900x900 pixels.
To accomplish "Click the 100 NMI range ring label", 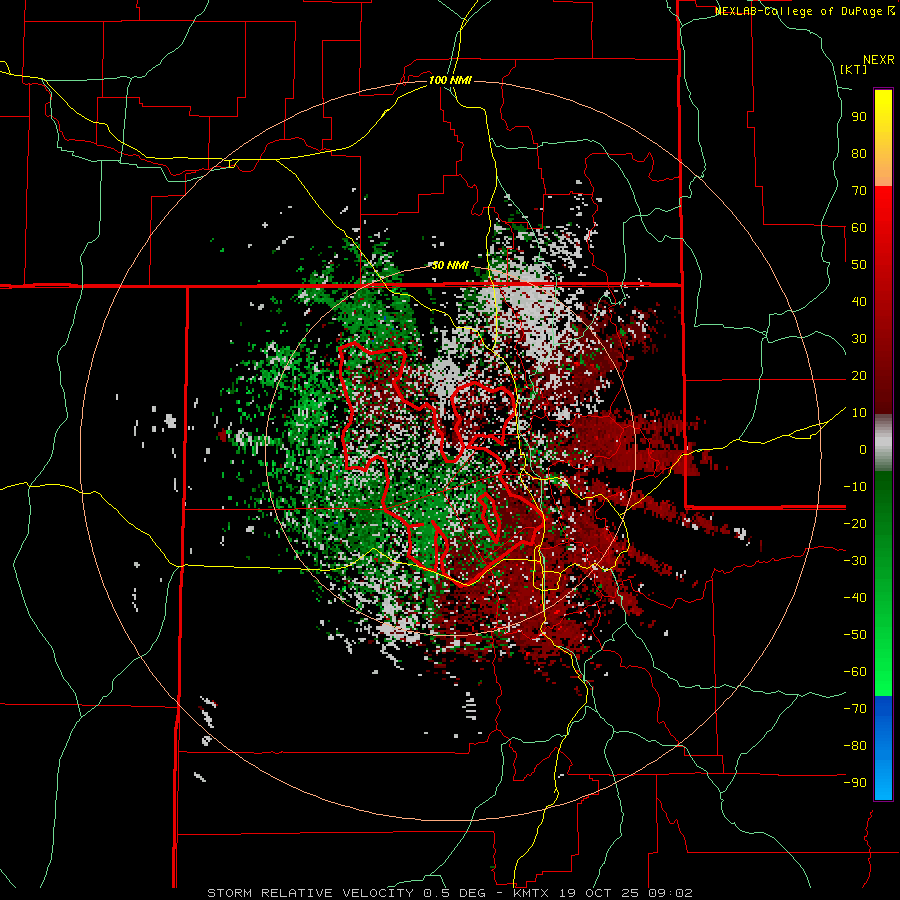I will pyautogui.click(x=450, y=80).
